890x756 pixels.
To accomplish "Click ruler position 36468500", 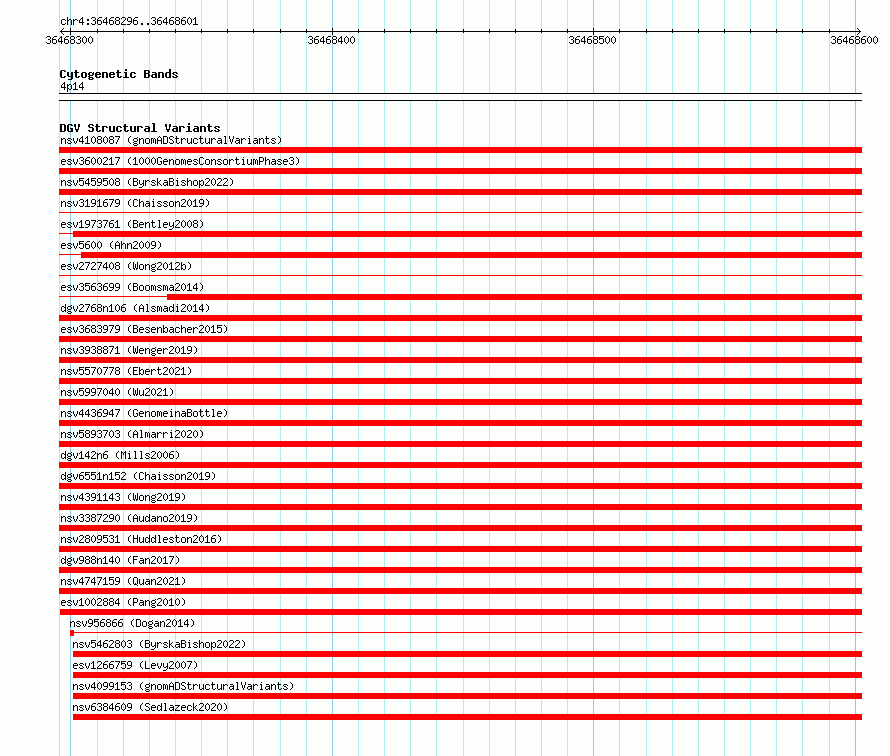I will pos(593,40).
